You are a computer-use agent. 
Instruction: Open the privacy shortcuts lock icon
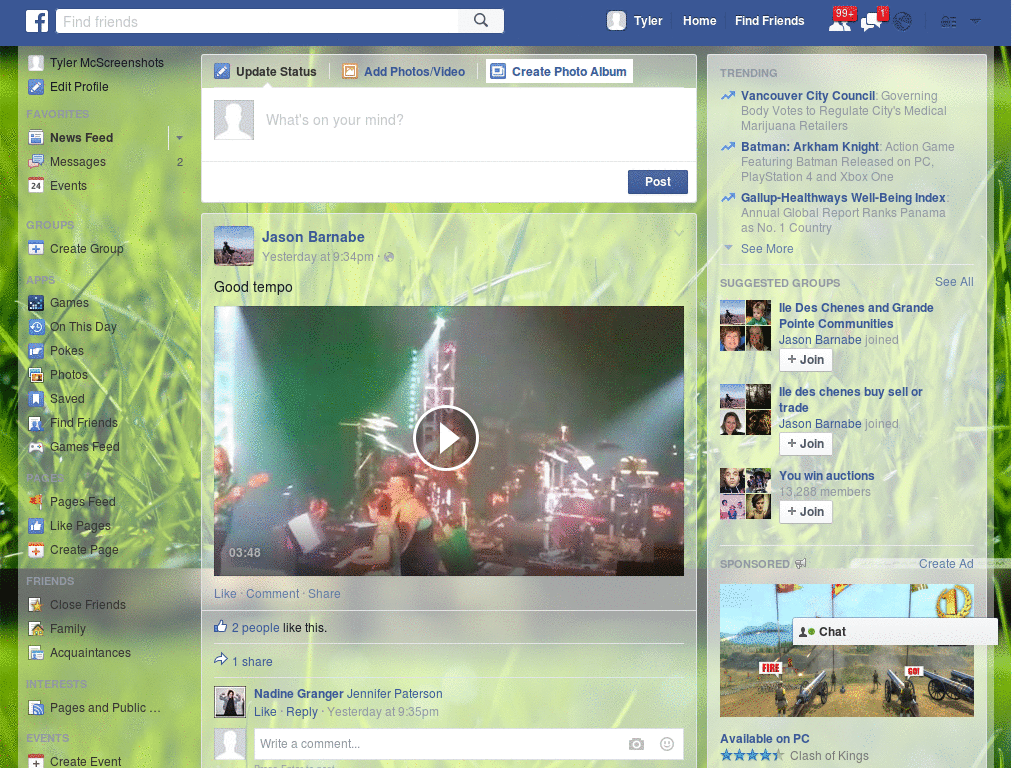[948, 22]
